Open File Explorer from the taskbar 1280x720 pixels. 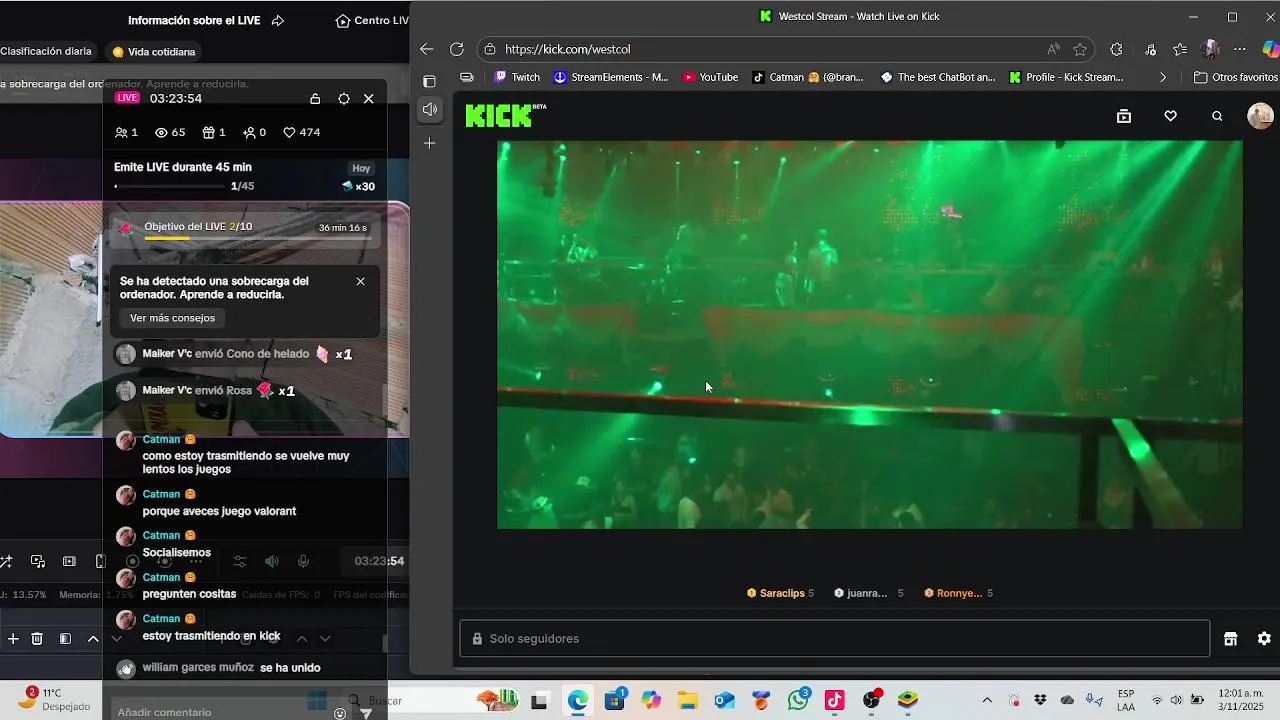687,700
